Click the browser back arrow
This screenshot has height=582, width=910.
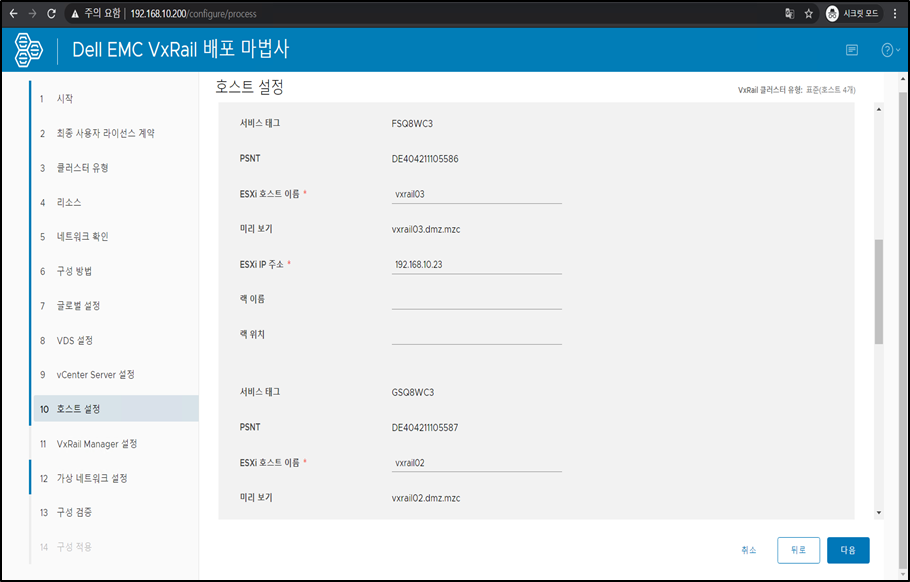pos(13,13)
